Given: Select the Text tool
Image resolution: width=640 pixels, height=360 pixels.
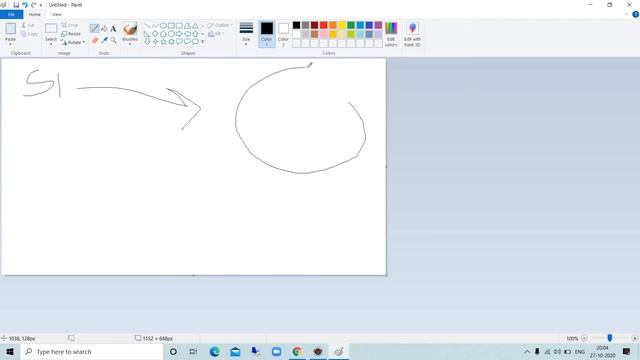Looking at the screenshot, I should coord(113,29).
